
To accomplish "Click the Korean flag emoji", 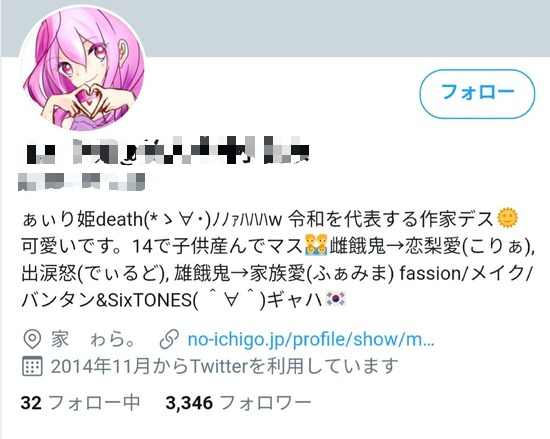I will (x=336, y=299).
